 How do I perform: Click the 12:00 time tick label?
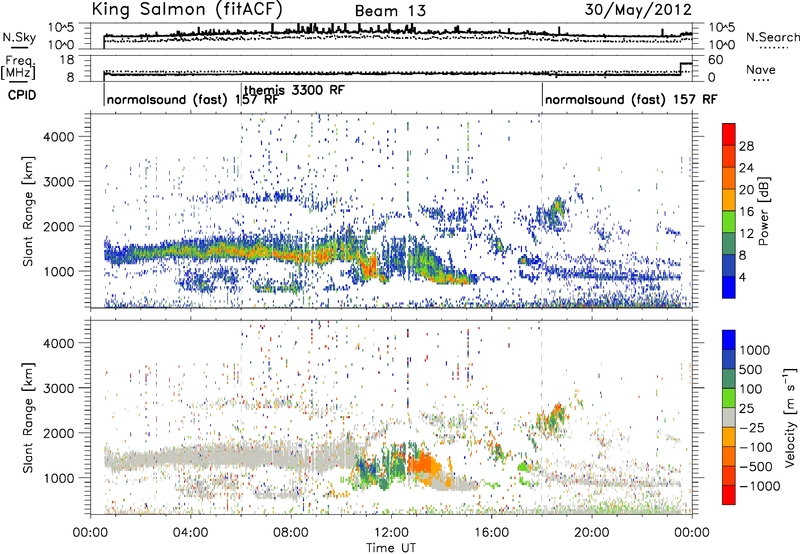pos(391,533)
